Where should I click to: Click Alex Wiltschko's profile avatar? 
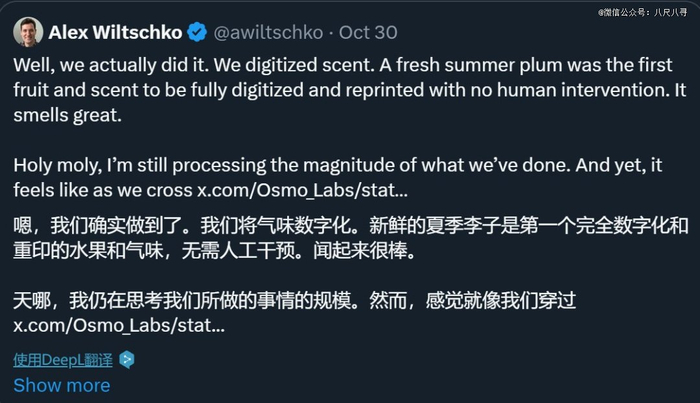coord(28,31)
